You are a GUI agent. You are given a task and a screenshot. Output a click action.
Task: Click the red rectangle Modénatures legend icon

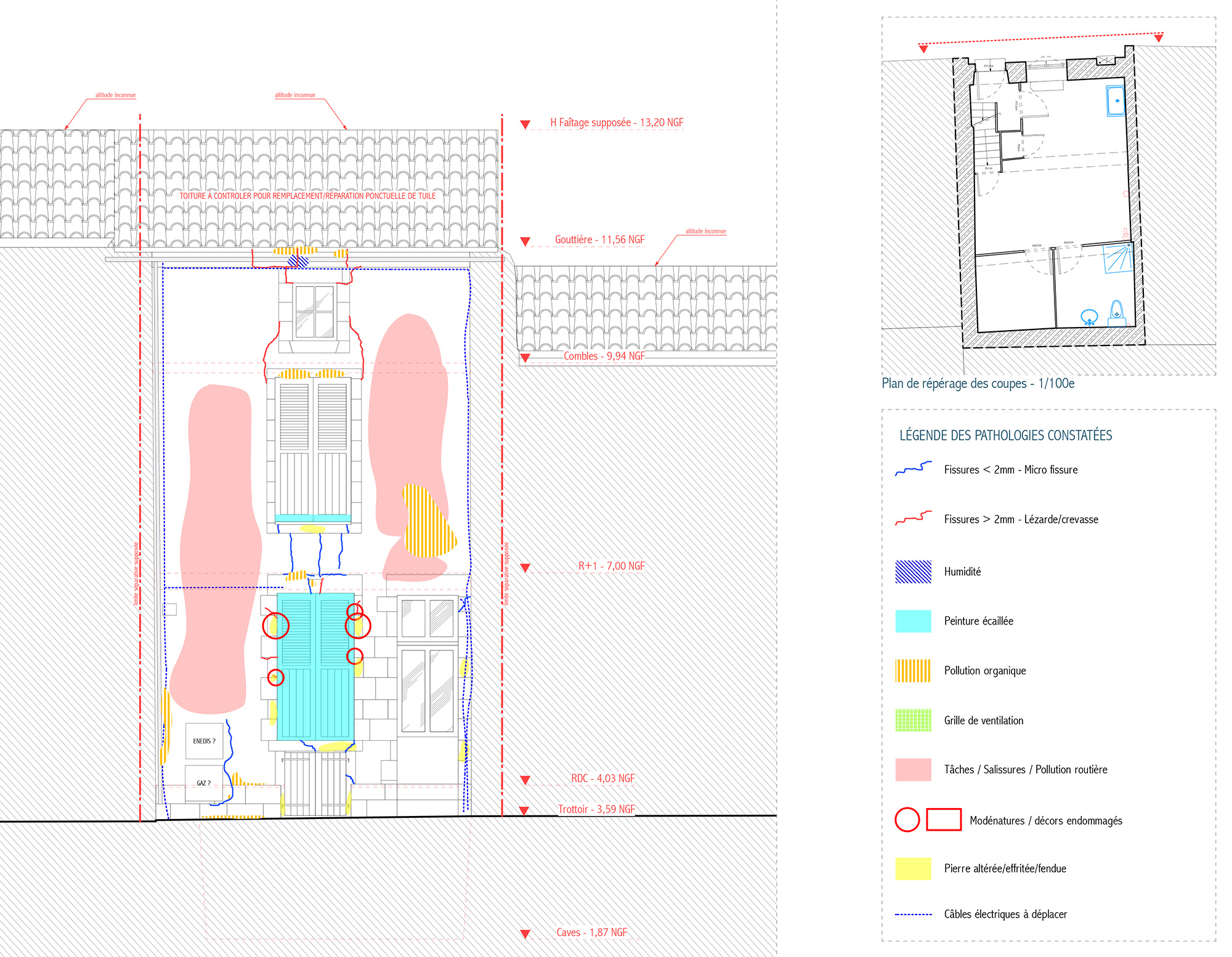[944, 820]
